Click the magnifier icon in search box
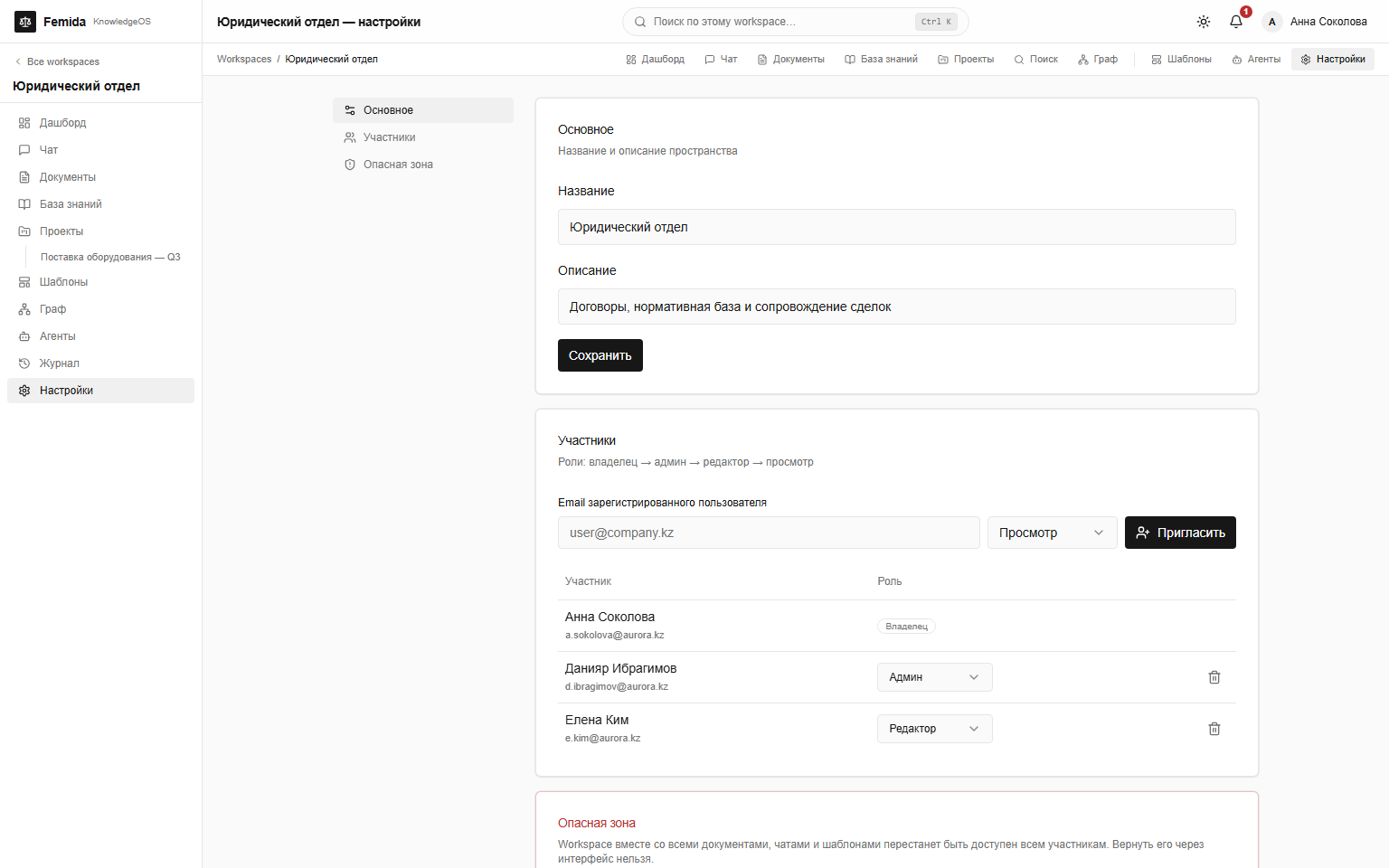The height and width of the screenshot is (868, 1389). click(x=640, y=22)
